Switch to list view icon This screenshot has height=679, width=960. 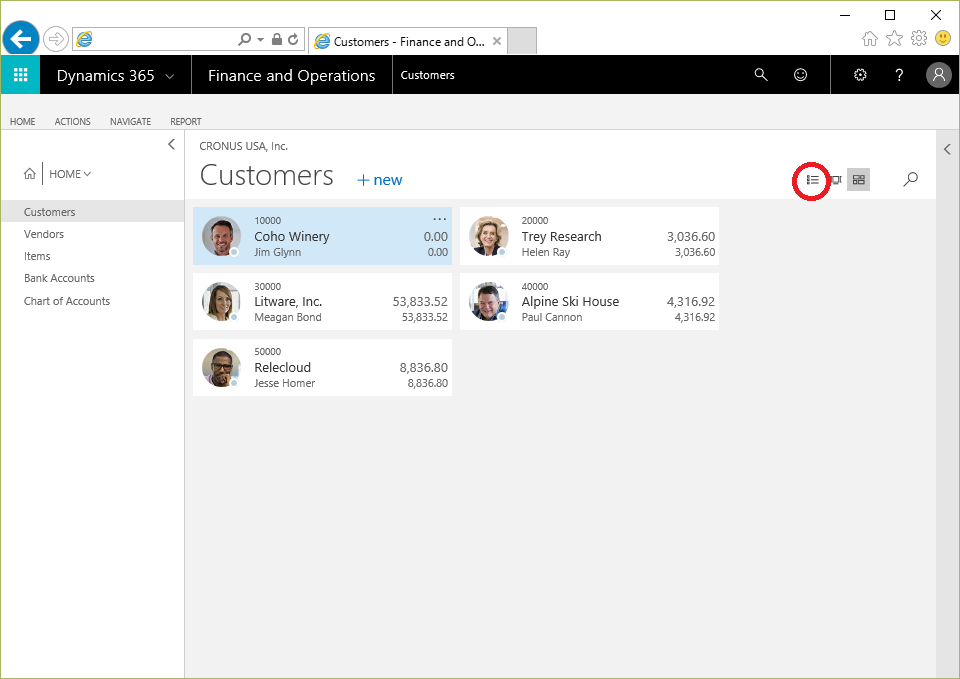812,179
